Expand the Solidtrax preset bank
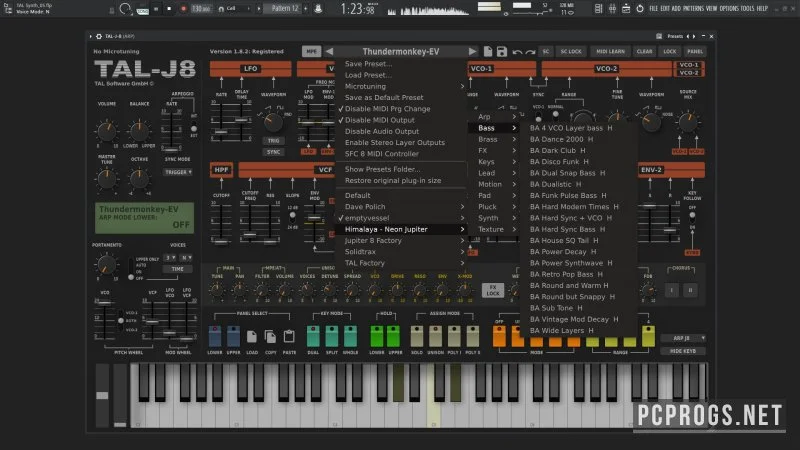The image size is (800, 450). coord(401,252)
